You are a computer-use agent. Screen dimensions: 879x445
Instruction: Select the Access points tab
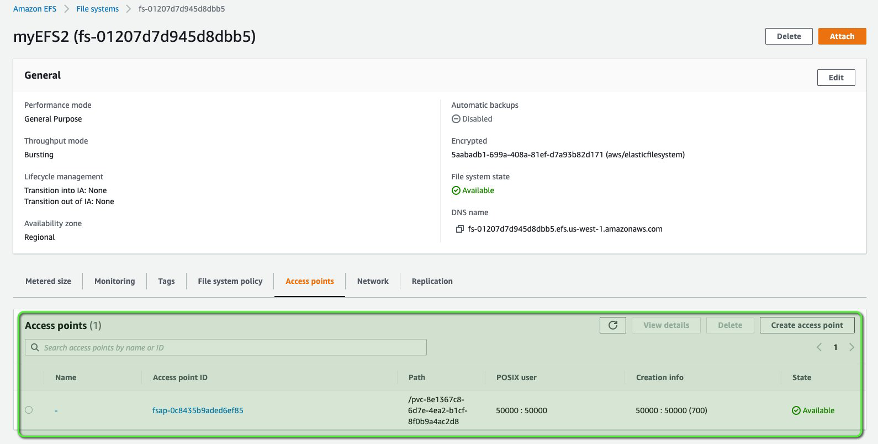(x=309, y=281)
